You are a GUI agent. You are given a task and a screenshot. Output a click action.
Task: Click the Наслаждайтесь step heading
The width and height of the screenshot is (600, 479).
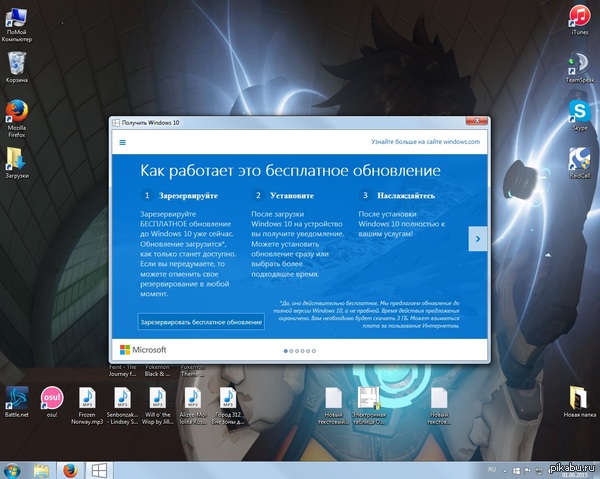coord(406,196)
